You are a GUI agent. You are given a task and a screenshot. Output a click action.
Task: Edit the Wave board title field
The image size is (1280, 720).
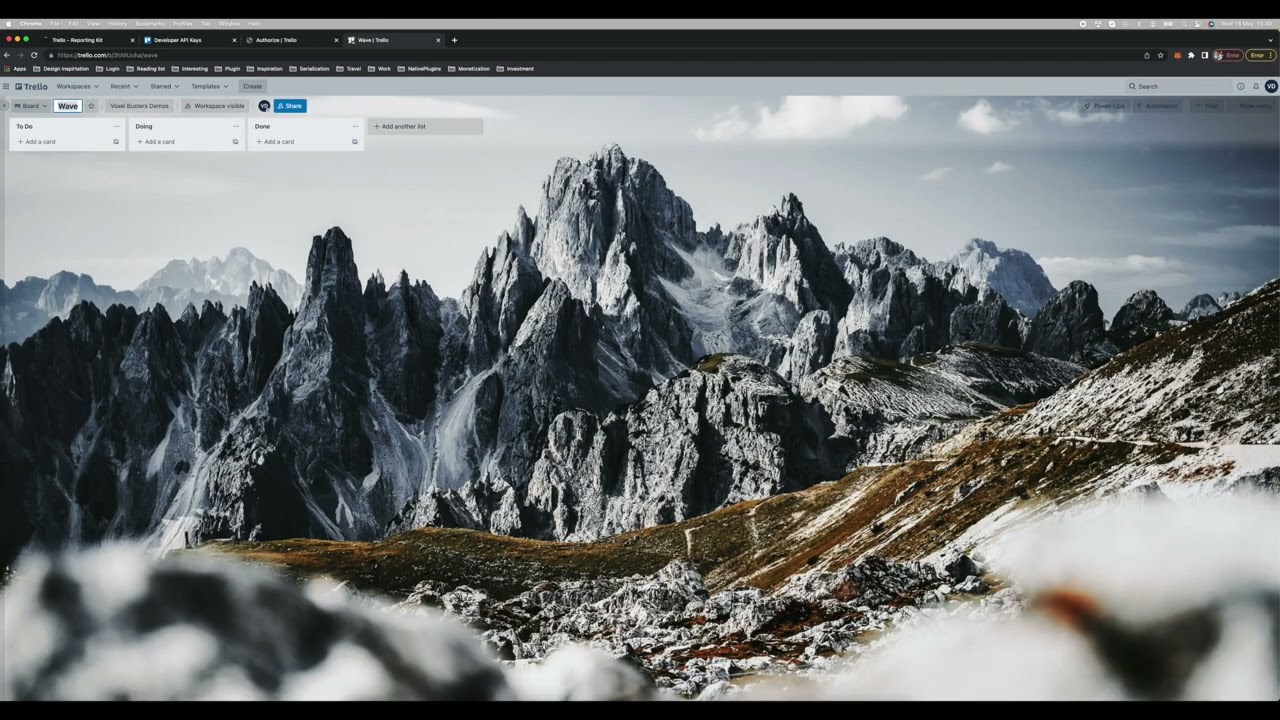pyautogui.click(x=68, y=106)
